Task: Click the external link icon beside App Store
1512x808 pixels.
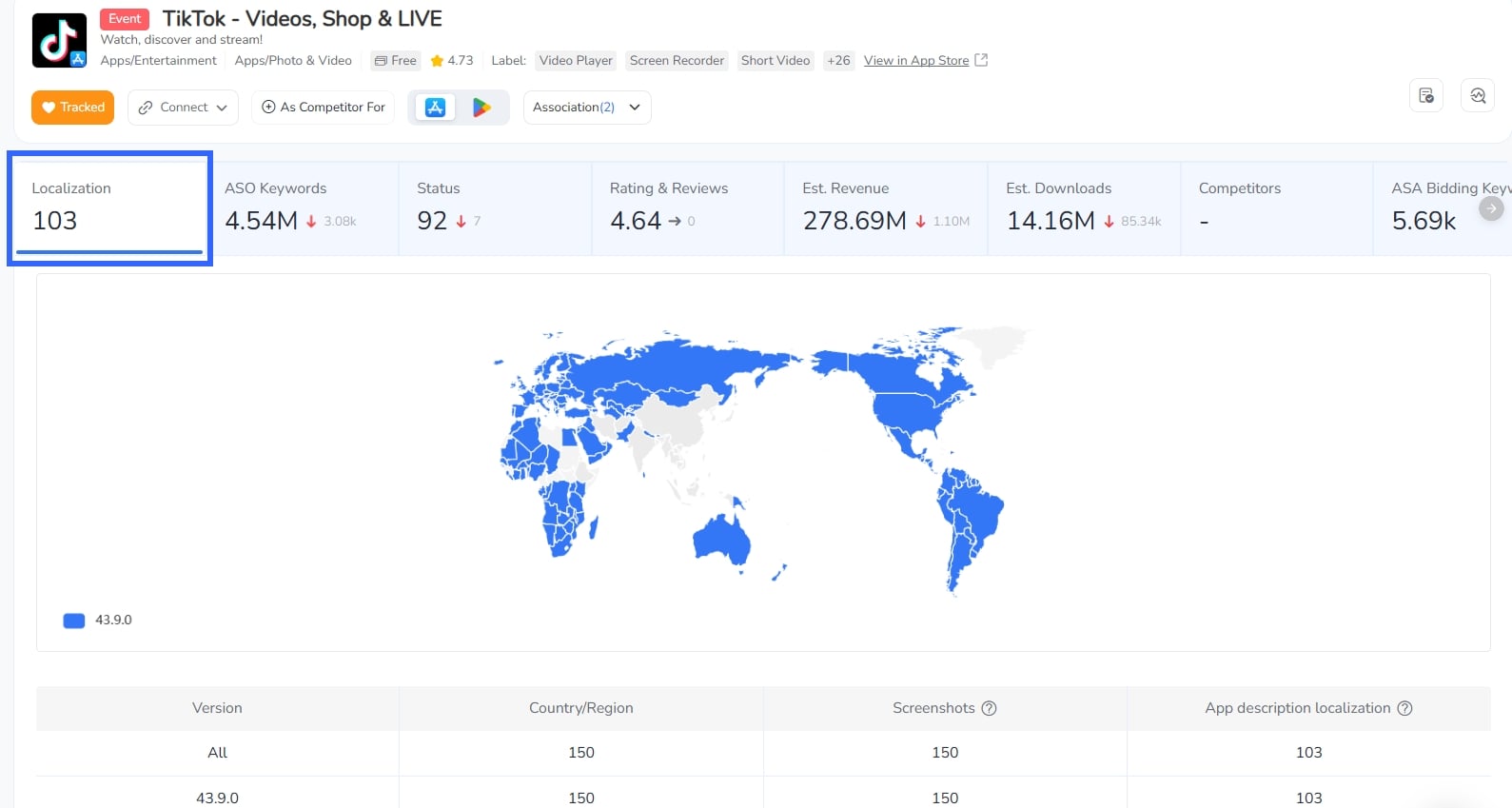Action: pyautogui.click(x=982, y=60)
